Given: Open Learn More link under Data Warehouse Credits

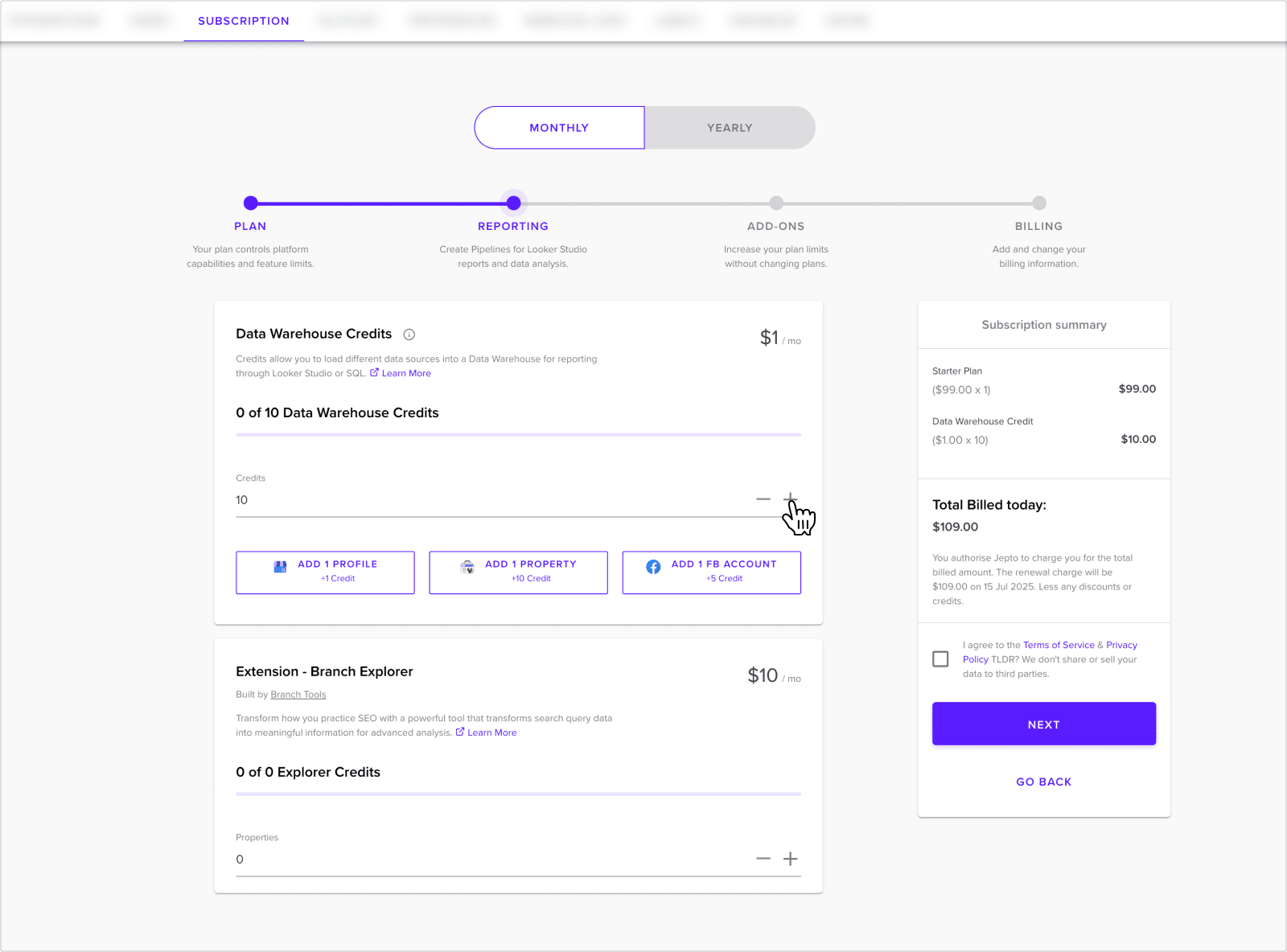Looking at the screenshot, I should (406, 373).
